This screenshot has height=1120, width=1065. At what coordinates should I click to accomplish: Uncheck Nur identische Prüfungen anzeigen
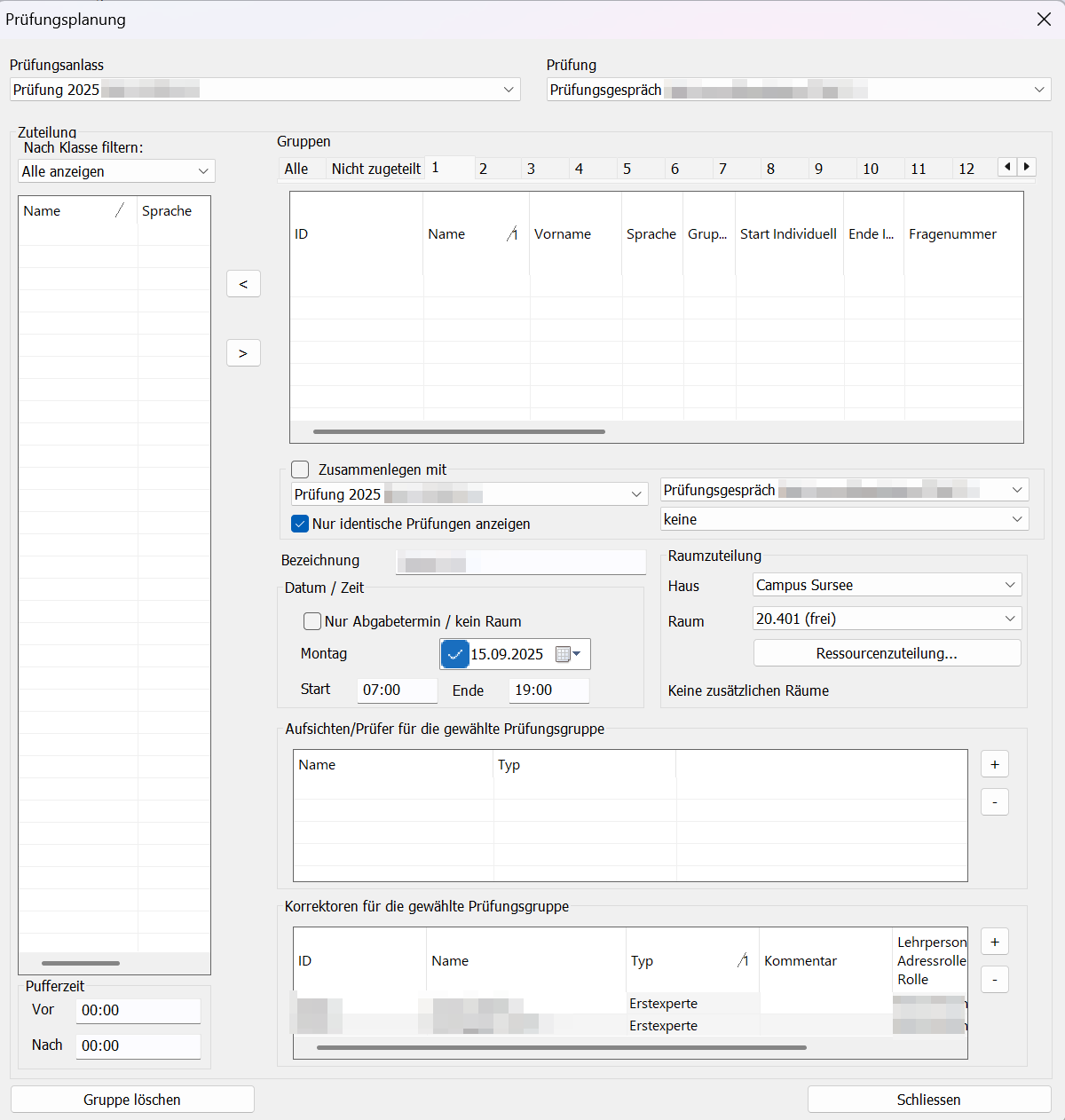click(301, 524)
